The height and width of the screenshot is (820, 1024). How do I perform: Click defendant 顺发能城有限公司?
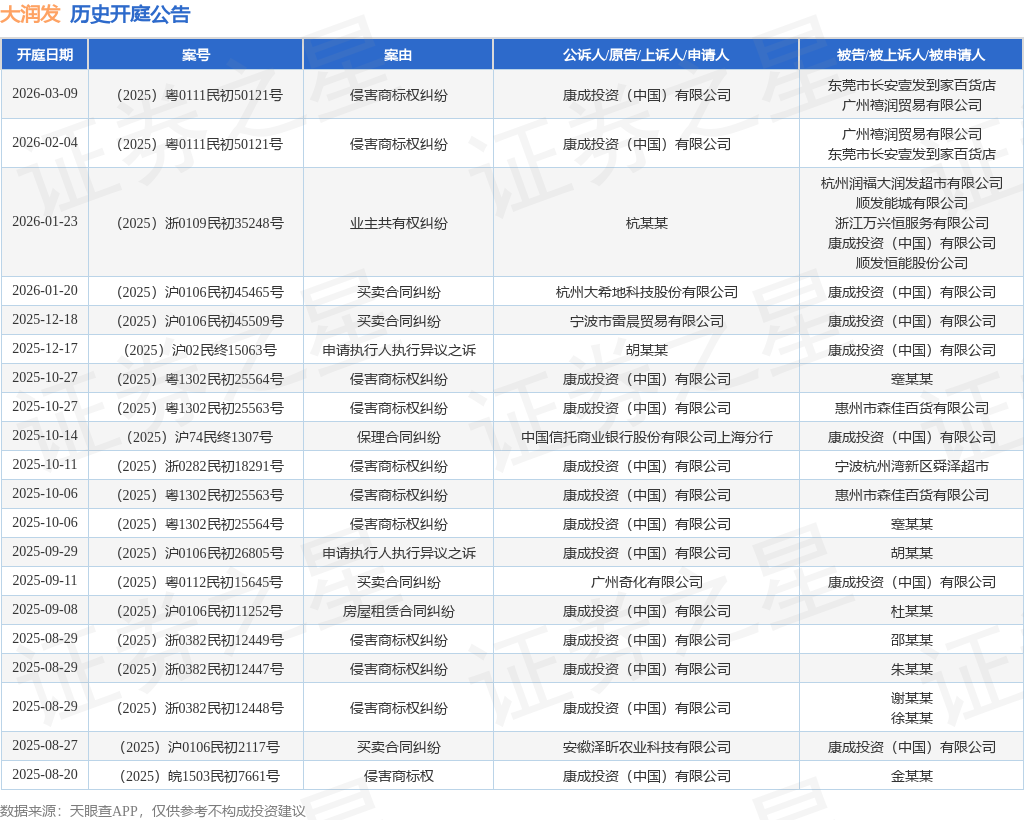912,203
